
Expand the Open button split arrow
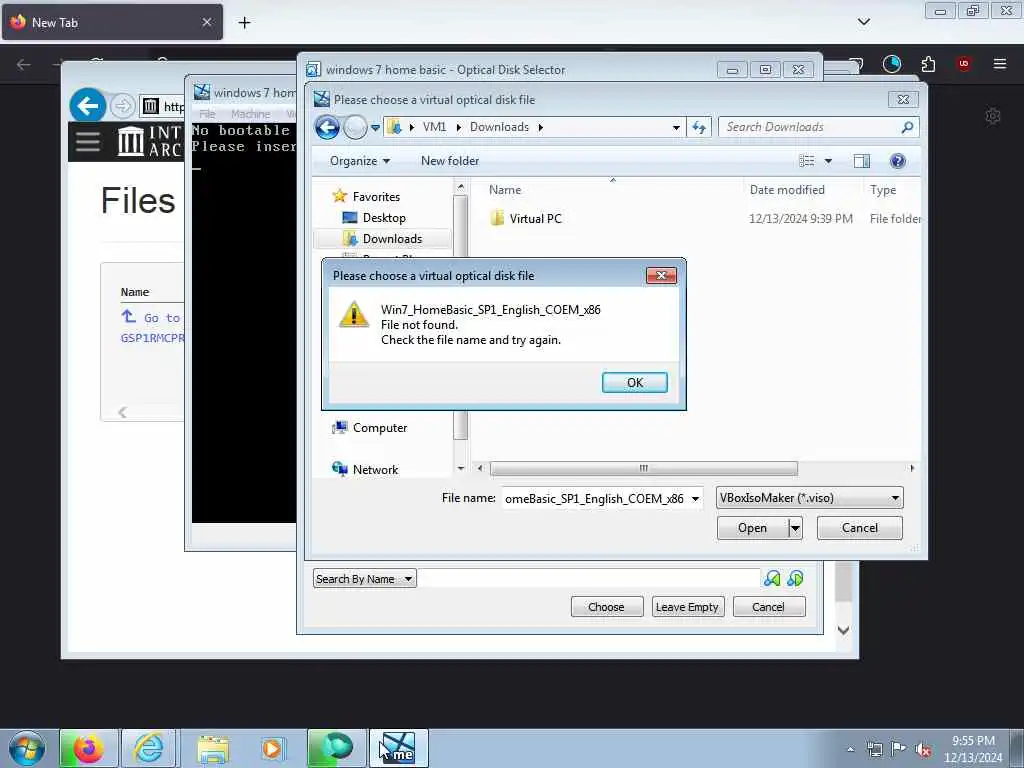795,528
